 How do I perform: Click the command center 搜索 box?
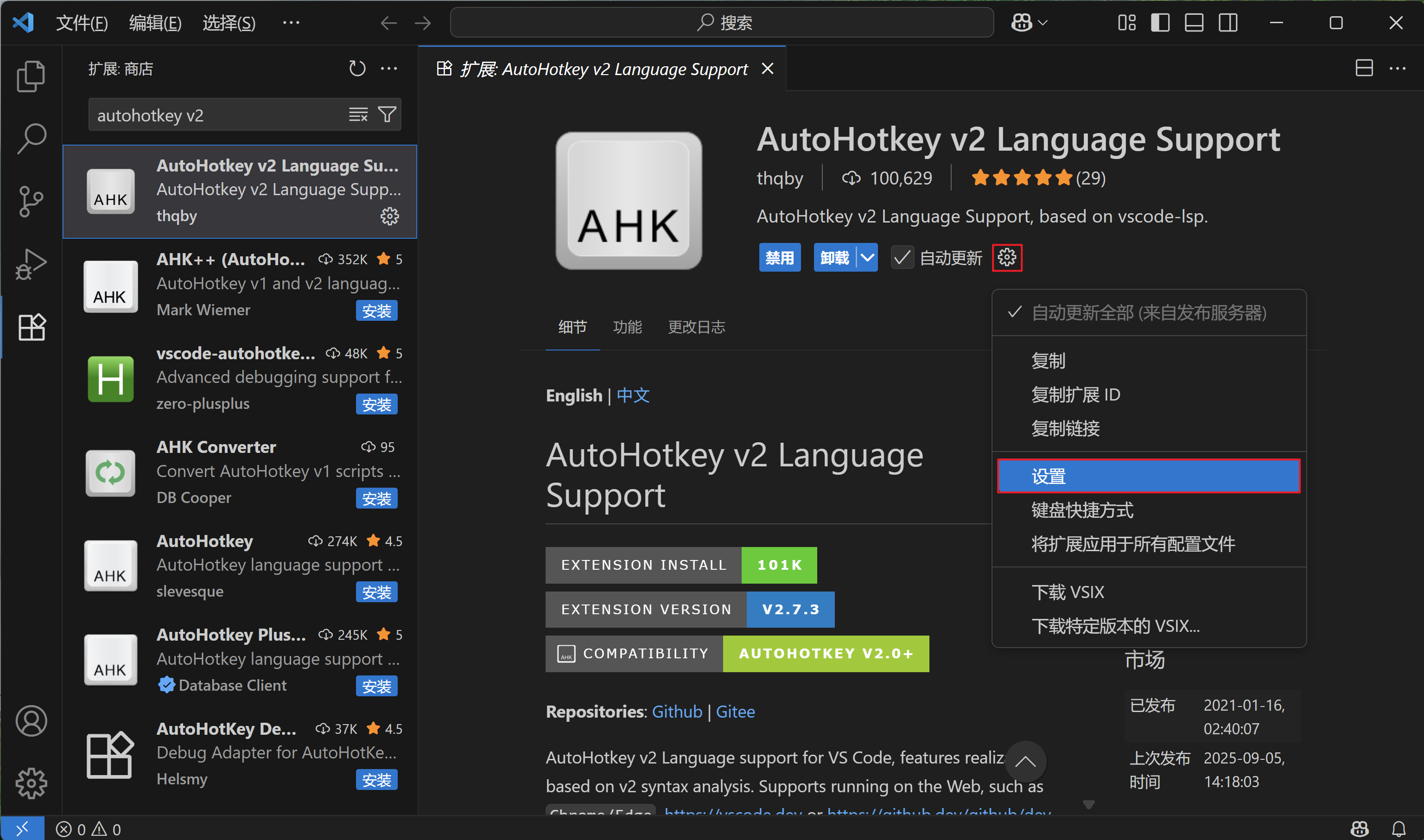click(722, 23)
